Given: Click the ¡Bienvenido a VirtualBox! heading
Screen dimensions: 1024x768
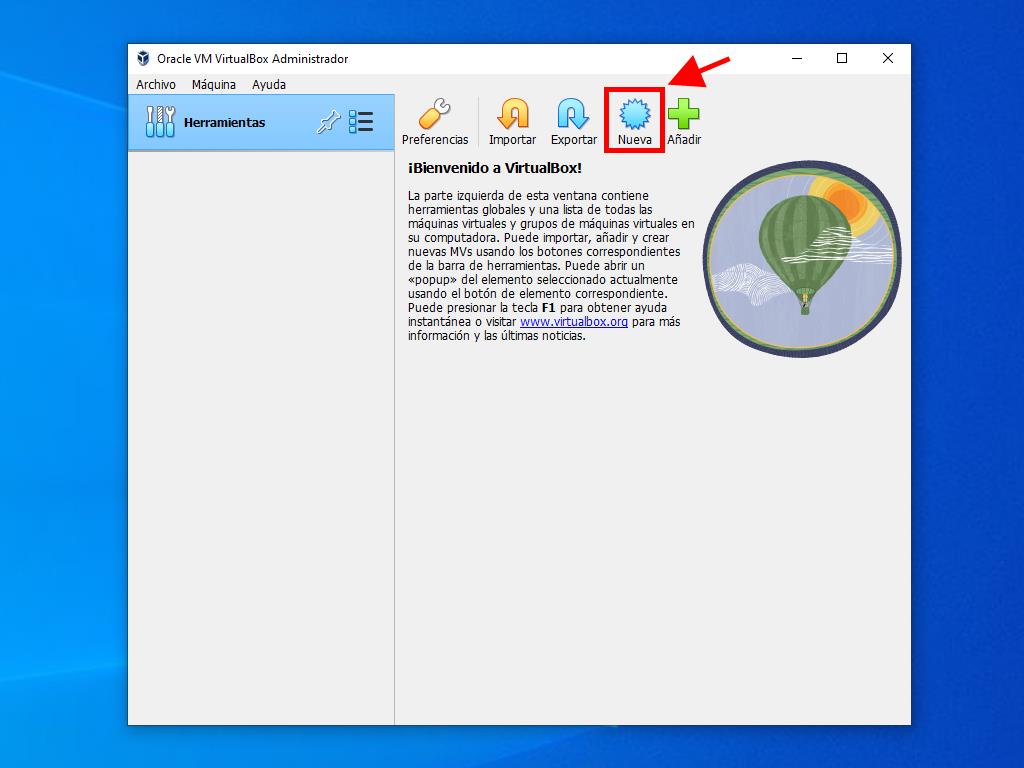Looking at the screenshot, I should click(494, 168).
